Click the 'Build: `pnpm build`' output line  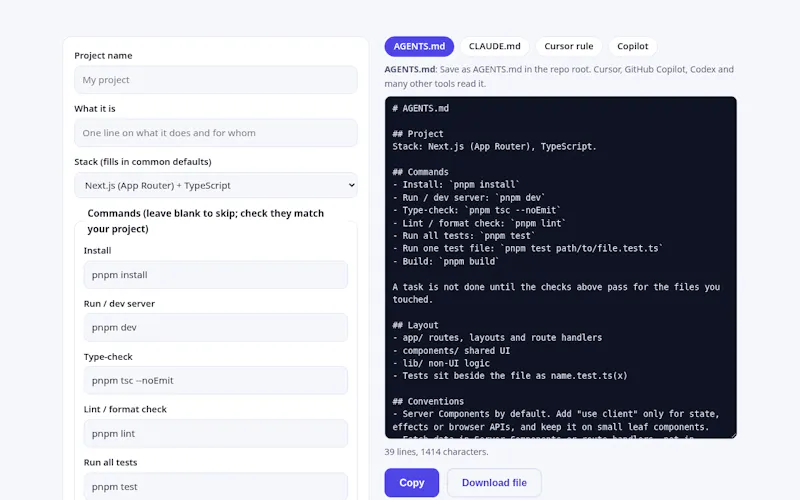[445, 261]
